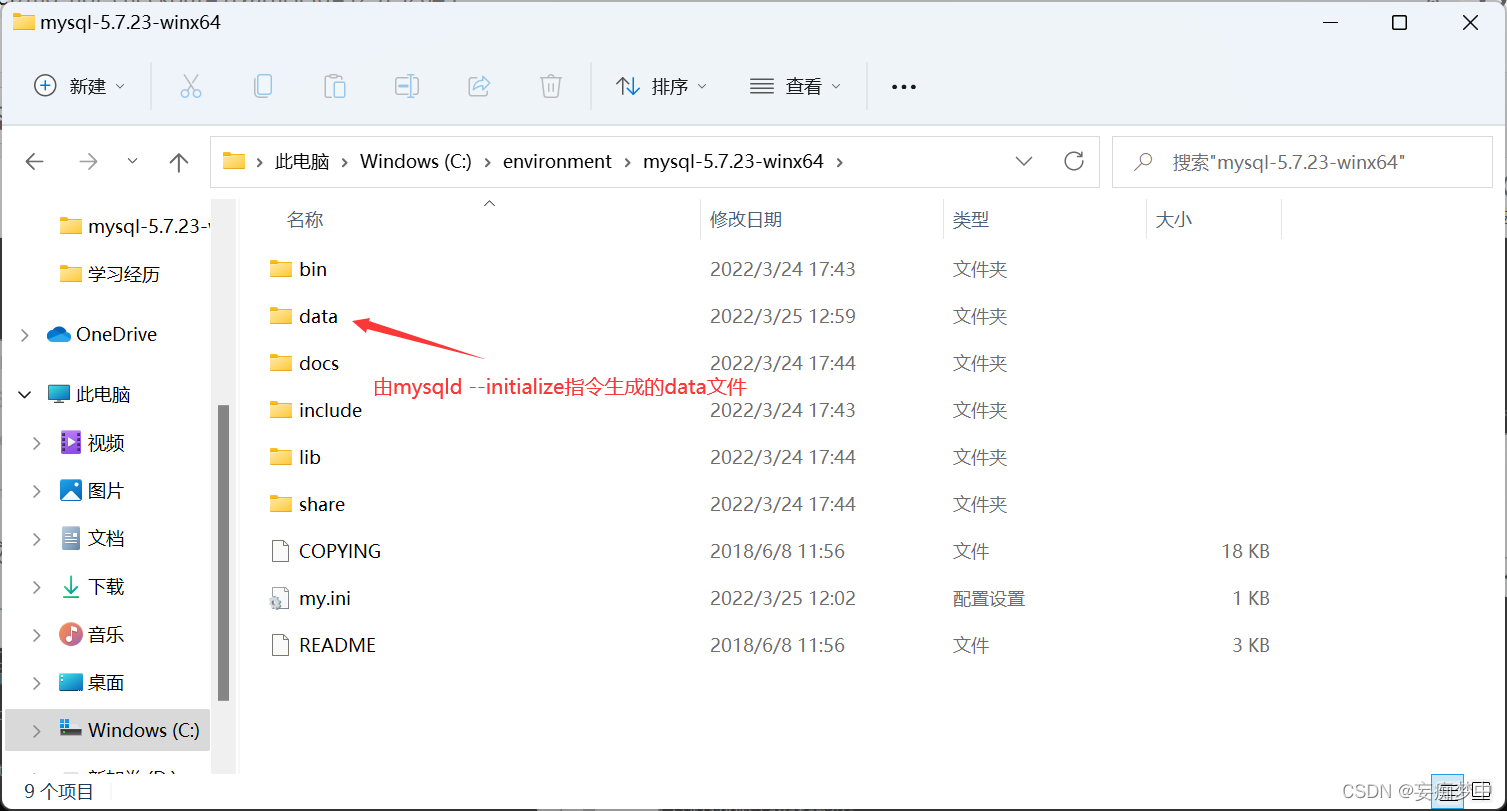Expand the 文档 tree node

click(37, 539)
